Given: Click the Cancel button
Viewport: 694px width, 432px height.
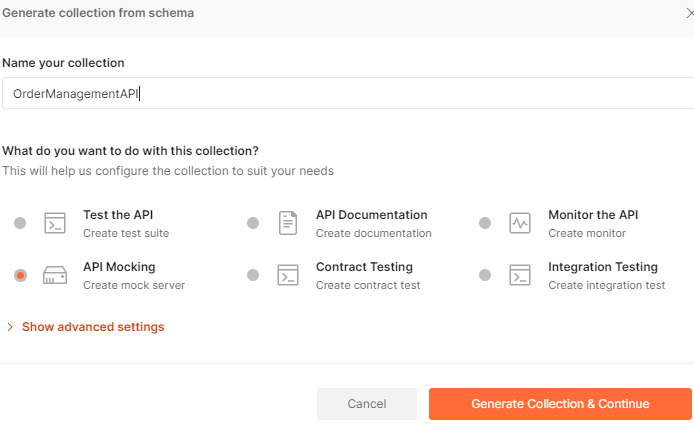Looking at the screenshot, I should pyautogui.click(x=366, y=404).
